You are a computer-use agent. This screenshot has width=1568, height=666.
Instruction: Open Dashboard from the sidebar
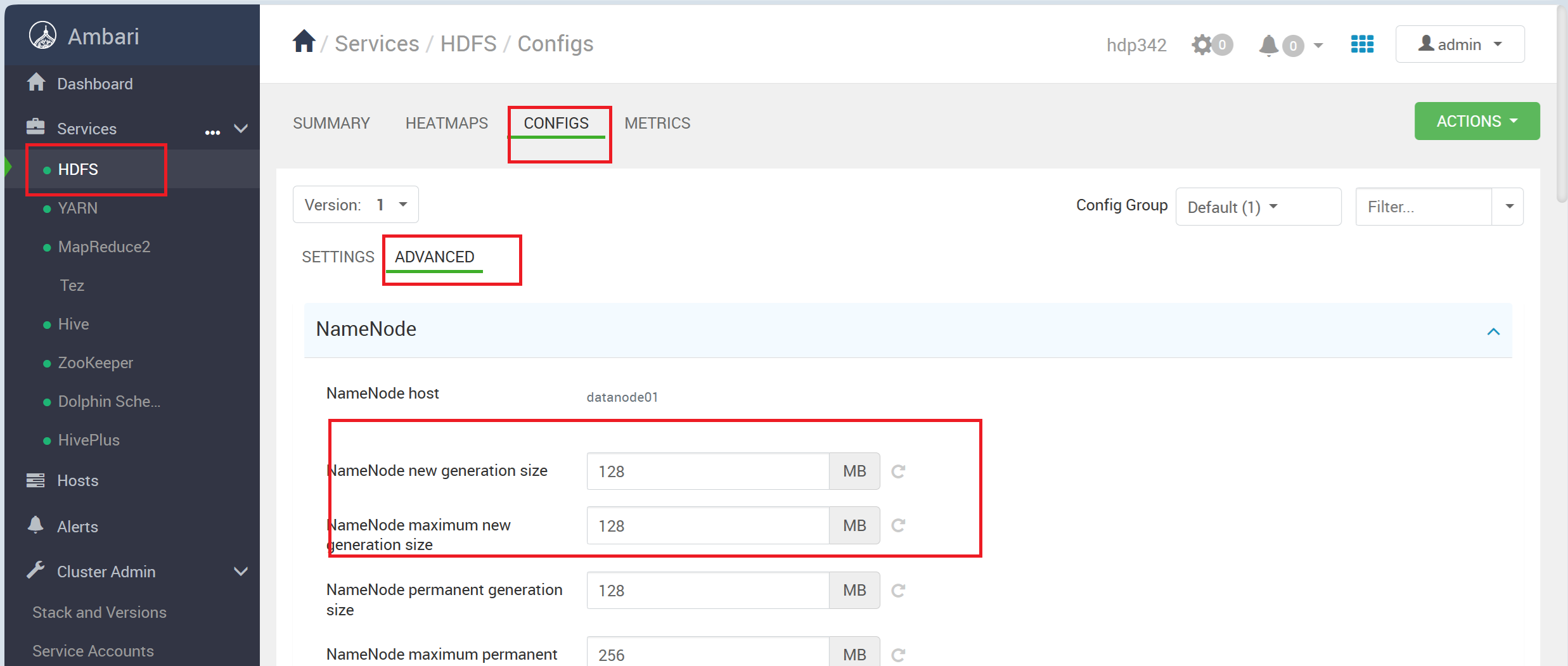coord(95,84)
